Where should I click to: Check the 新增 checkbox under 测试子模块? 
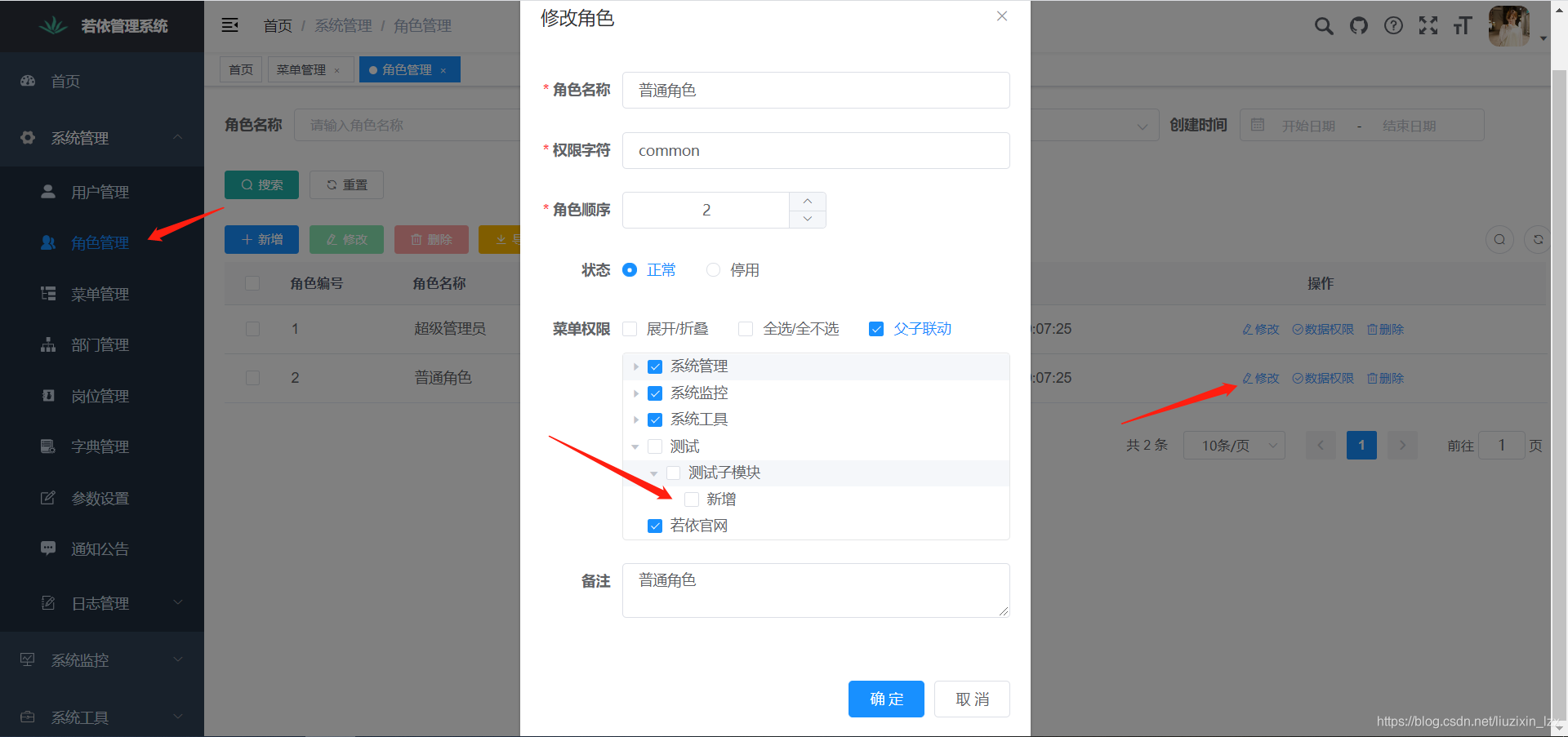[x=692, y=499]
